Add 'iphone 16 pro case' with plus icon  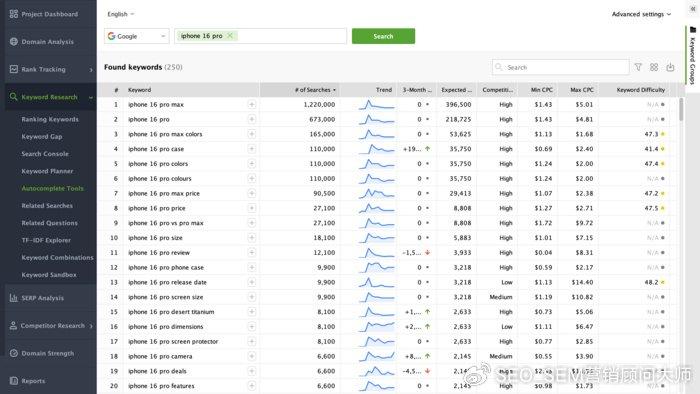pos(252,149)
